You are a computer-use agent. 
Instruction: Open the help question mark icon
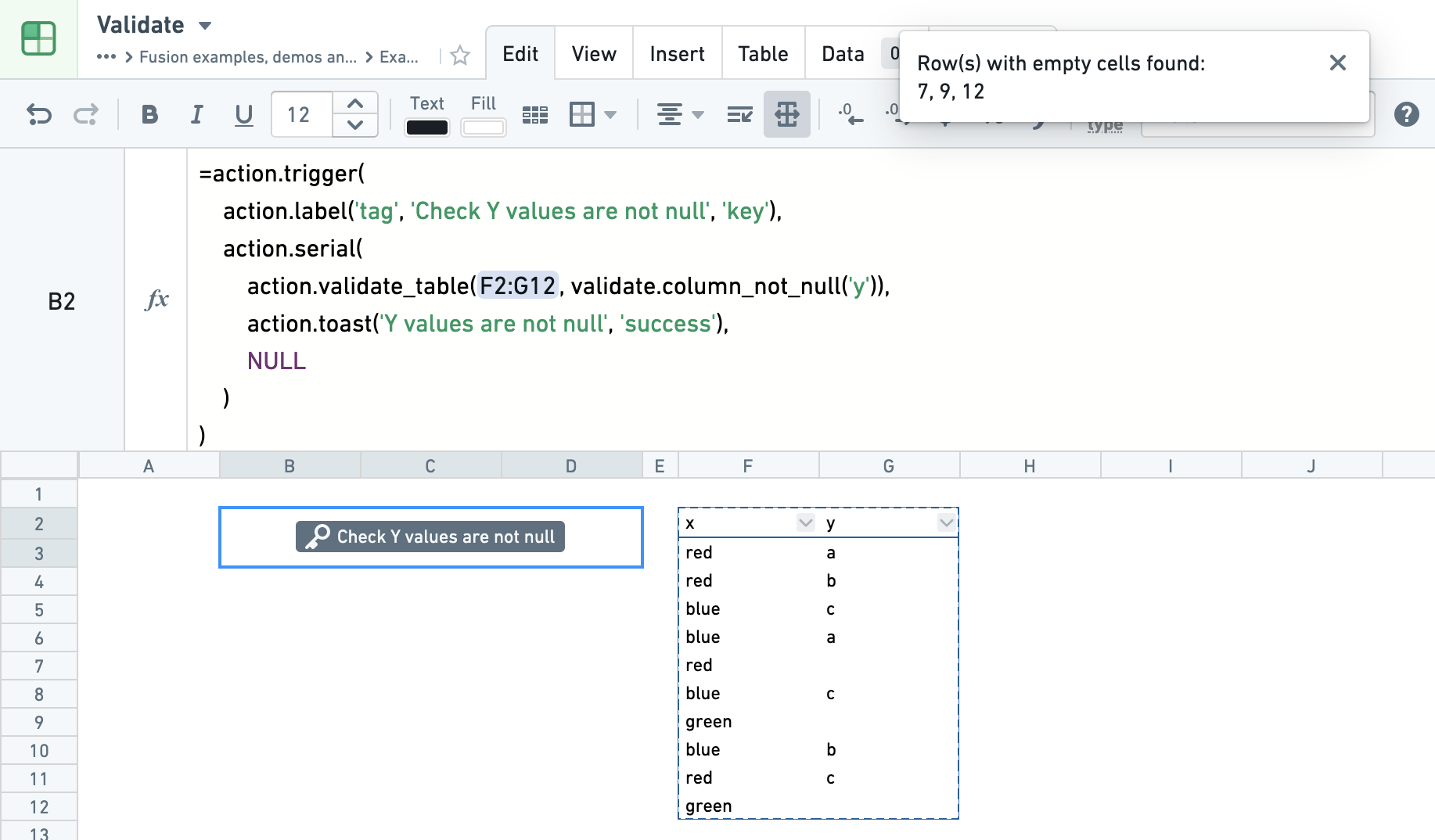(1406, 115)
